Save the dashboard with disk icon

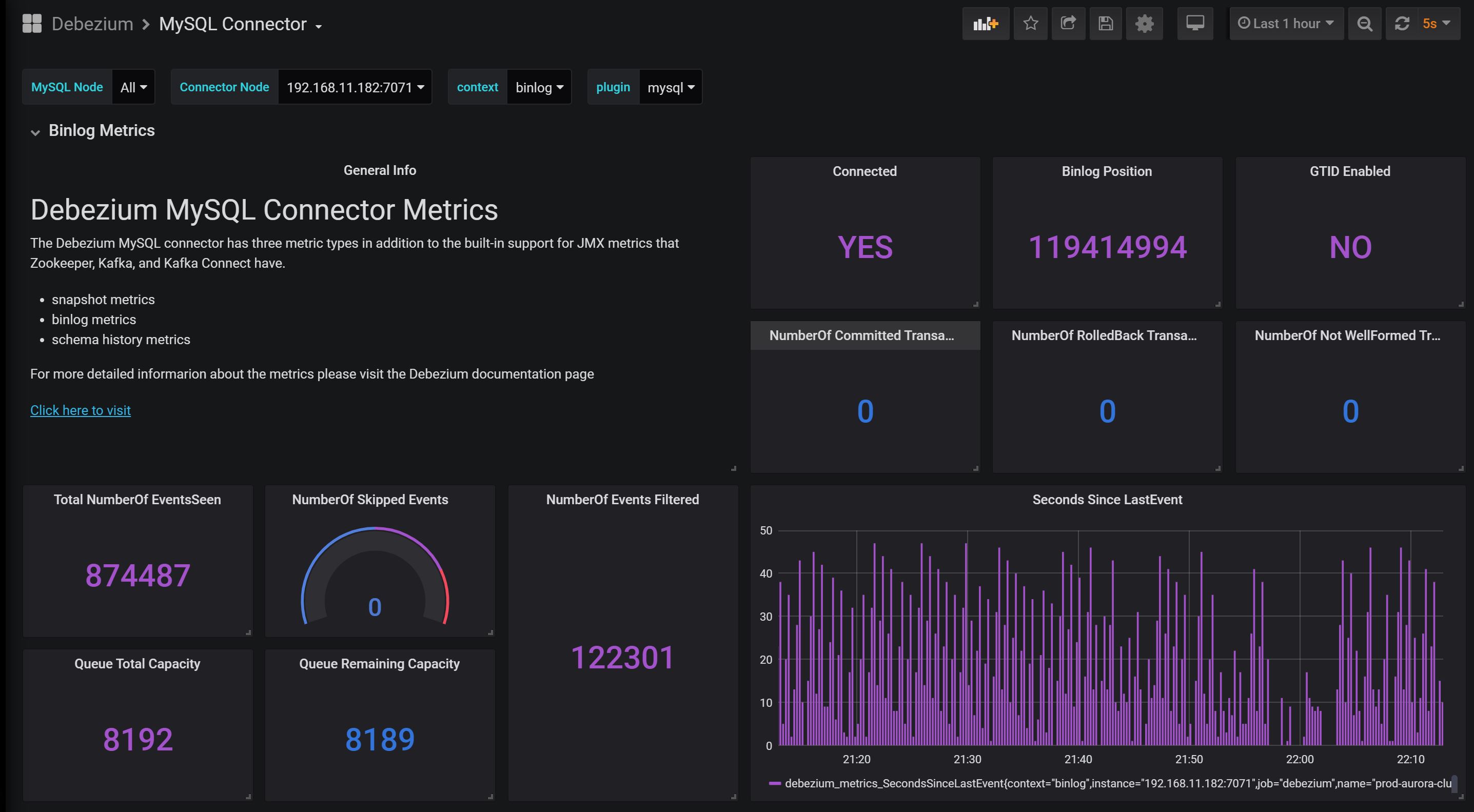pyautogui.click(x=1106, y=24)
